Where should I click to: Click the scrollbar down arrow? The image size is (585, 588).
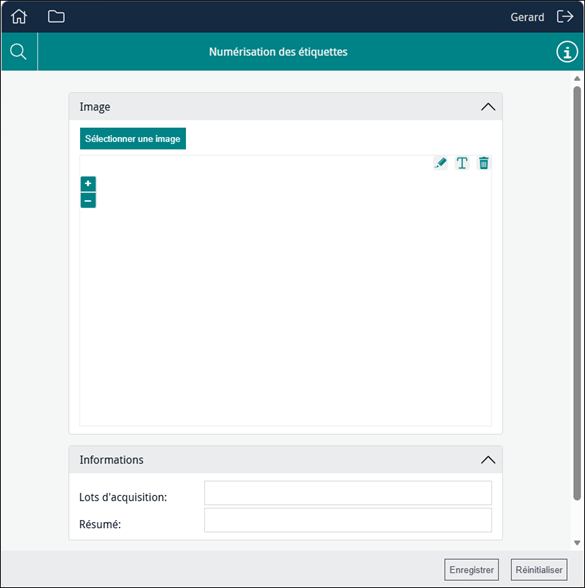point(577,543)
